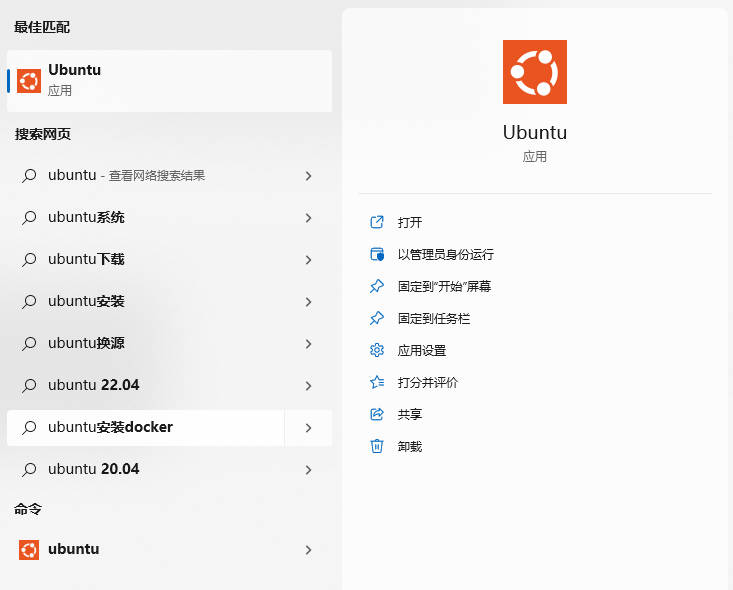Select 固定到"开始"屏幕

[444, 286]
